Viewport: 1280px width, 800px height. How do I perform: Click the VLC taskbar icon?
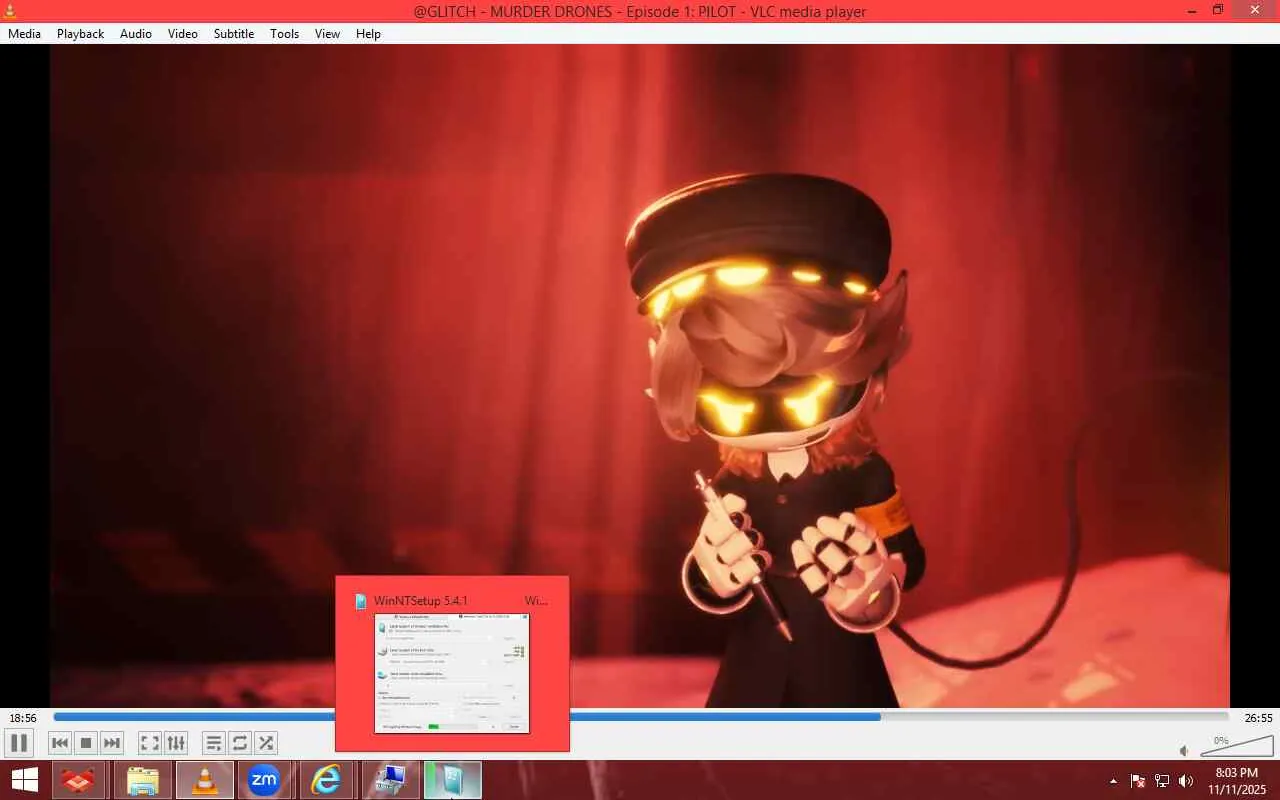pos(205,780)
